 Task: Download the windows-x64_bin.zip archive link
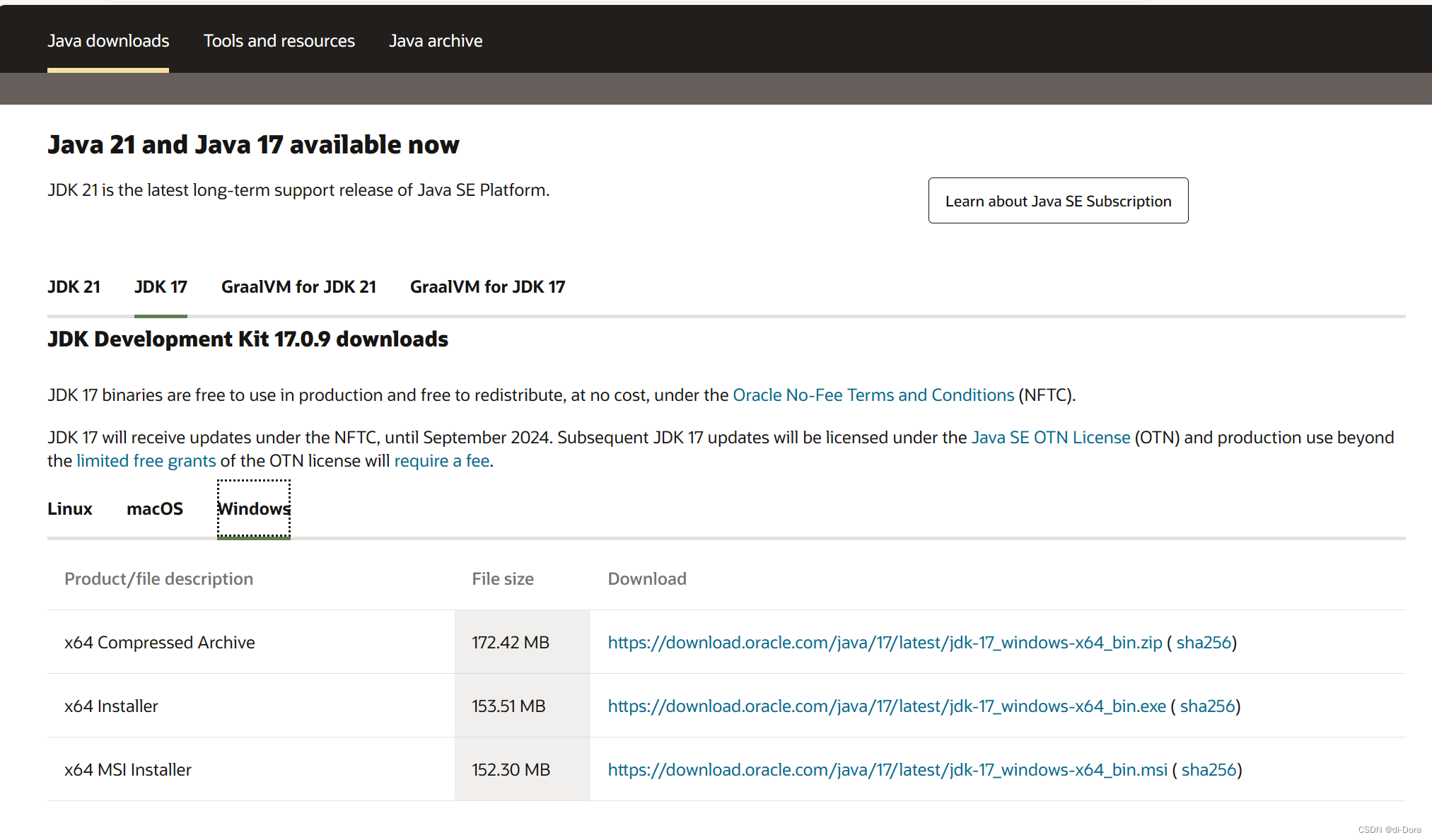[885, 643]
